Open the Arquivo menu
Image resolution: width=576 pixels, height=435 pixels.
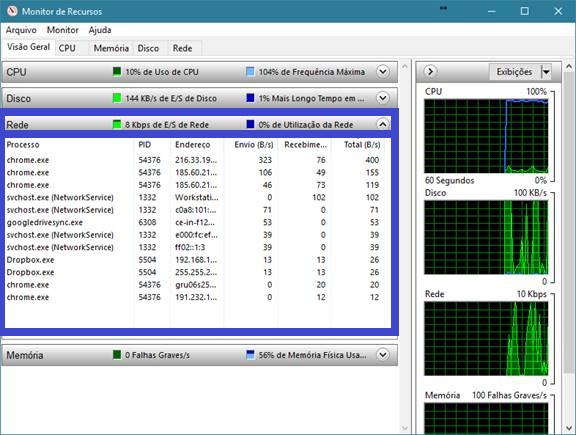point(21,30)
